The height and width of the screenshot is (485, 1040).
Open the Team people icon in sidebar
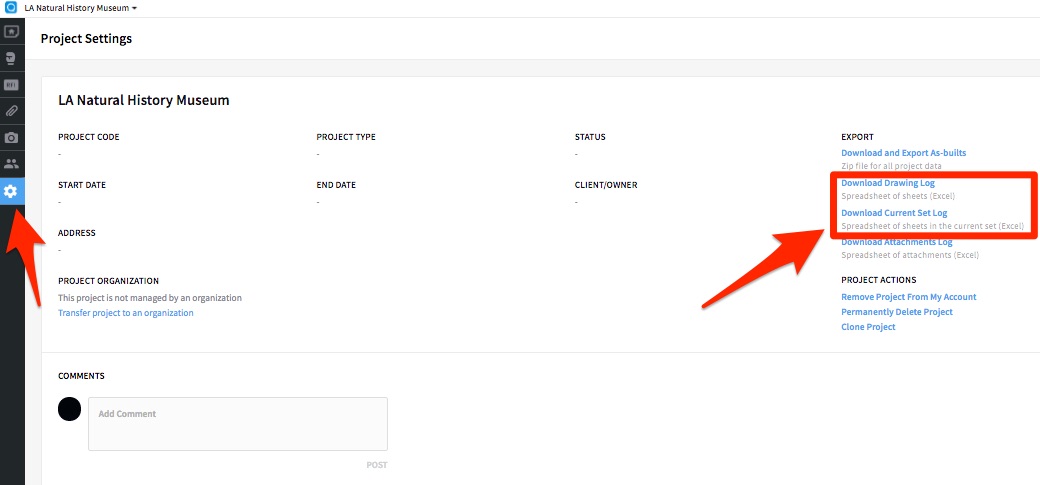[11, 163]
